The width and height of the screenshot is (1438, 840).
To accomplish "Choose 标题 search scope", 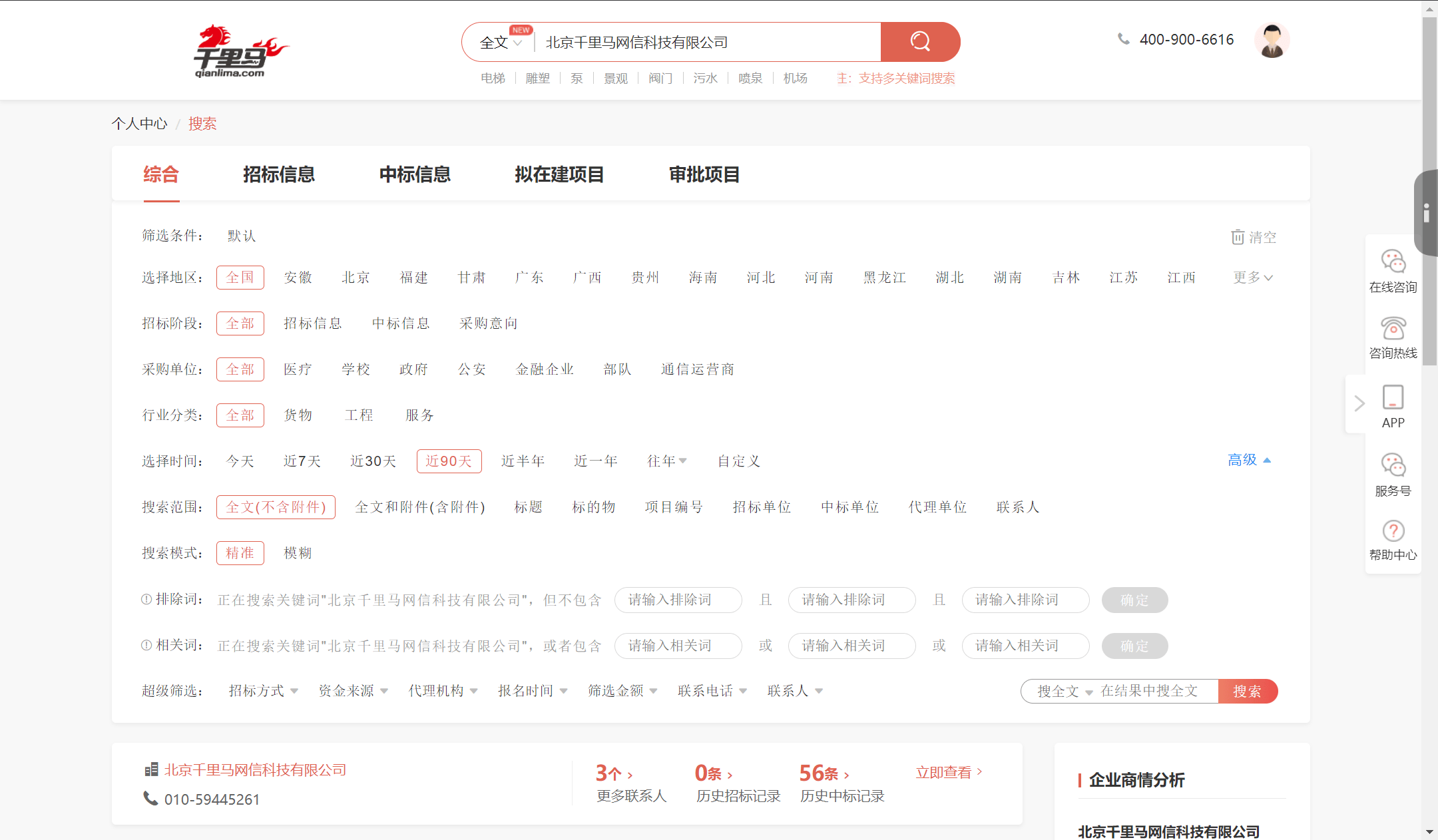I will (x=528, y=507).
